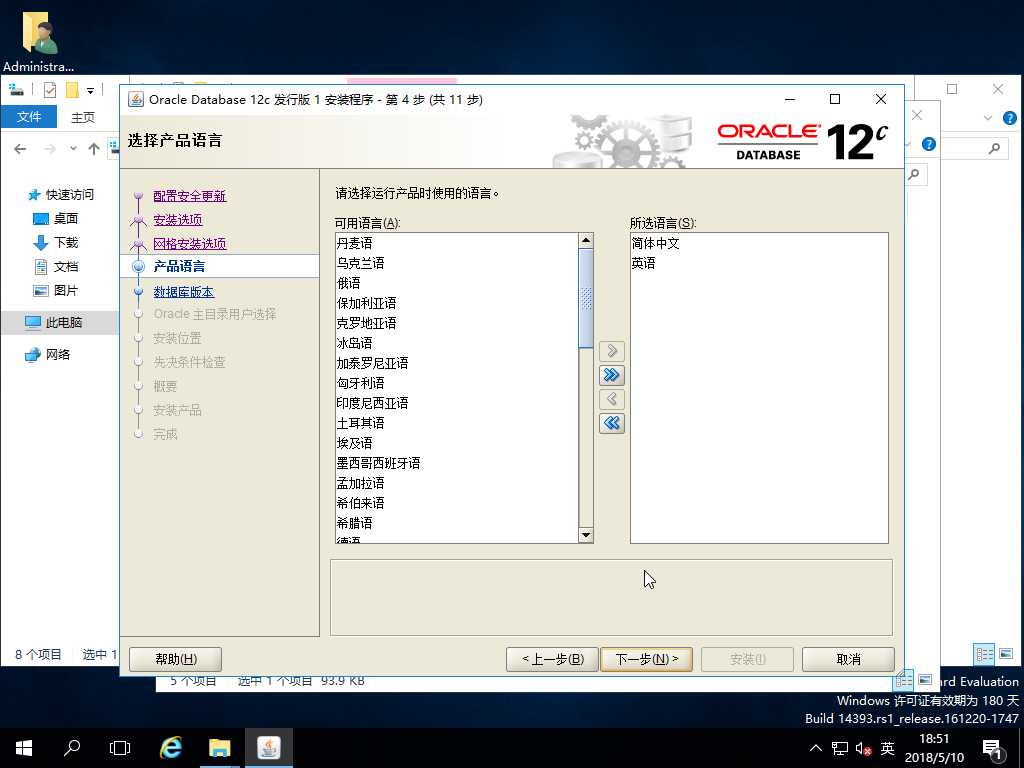Open the Explorer help icon
The height and width of the screenshot is (768, 1024).
(x=1010, y=118)
